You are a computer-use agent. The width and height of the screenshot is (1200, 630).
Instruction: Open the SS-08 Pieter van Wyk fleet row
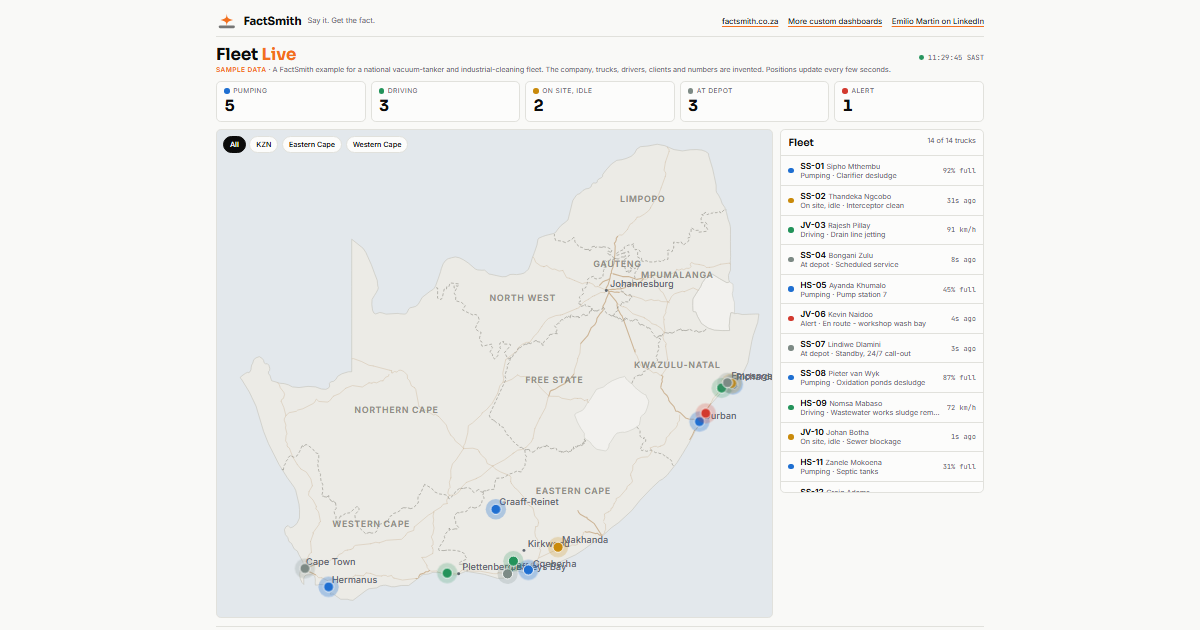(882, 377)
